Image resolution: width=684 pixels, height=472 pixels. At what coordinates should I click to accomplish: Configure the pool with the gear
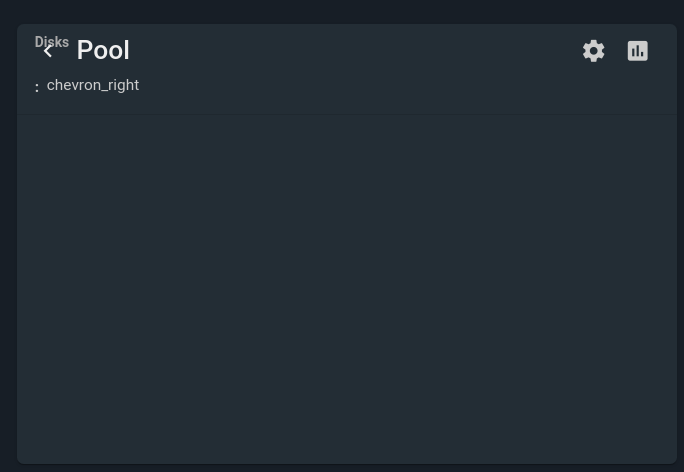click(x=594, y=51)
